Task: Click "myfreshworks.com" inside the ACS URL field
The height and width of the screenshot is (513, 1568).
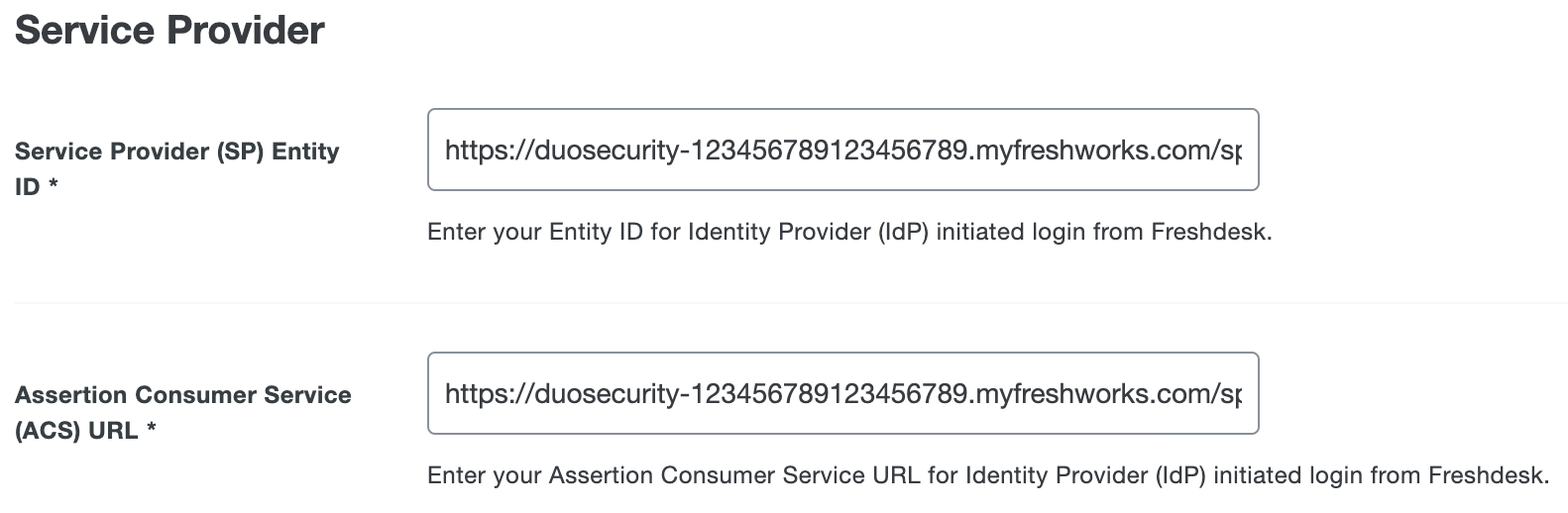Action: pyautogui.click(x=1092, y=394)
